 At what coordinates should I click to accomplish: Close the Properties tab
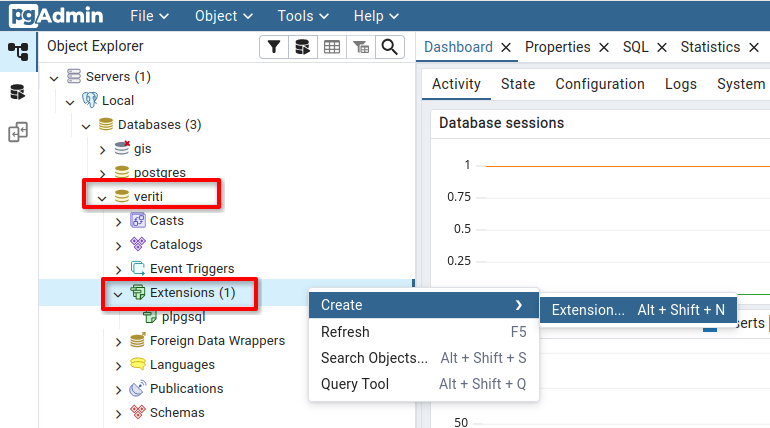604,48
